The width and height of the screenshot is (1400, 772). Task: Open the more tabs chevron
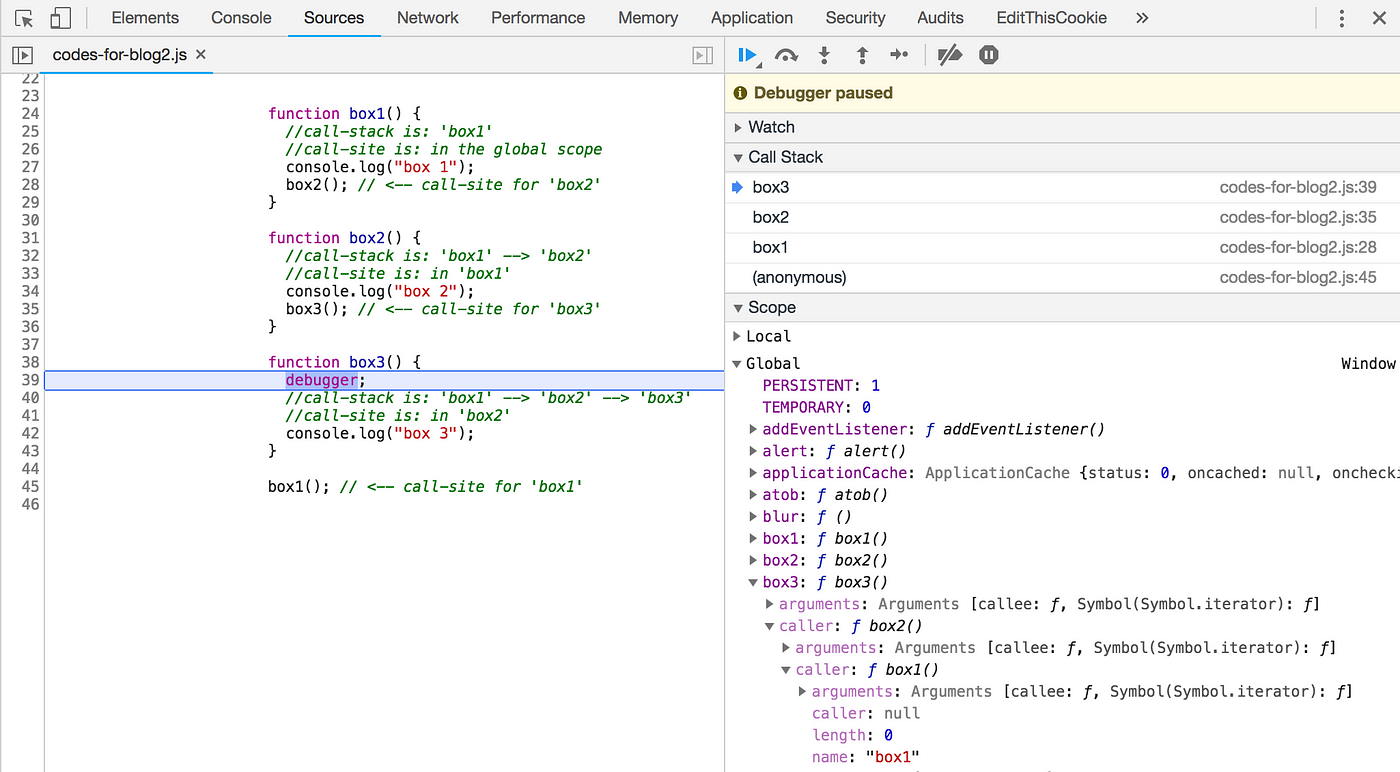(x=1142, y=18)
